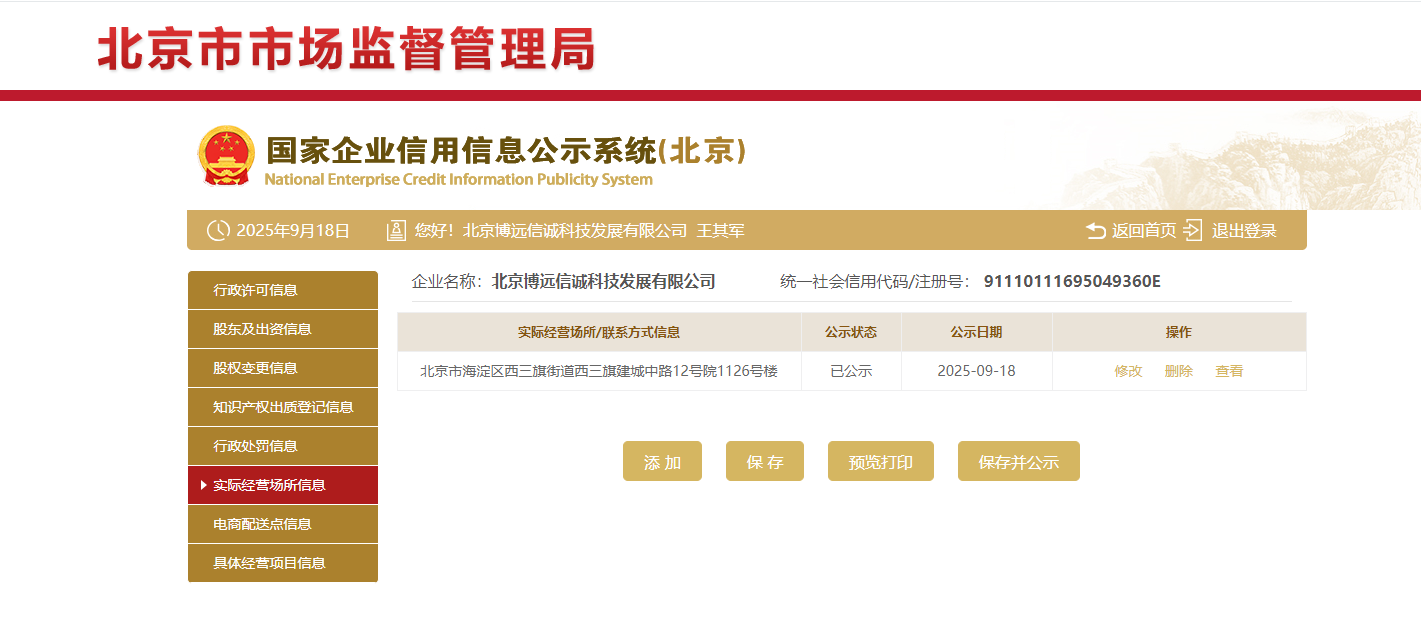Open 电商配送点信息 sidebar item

283,524
